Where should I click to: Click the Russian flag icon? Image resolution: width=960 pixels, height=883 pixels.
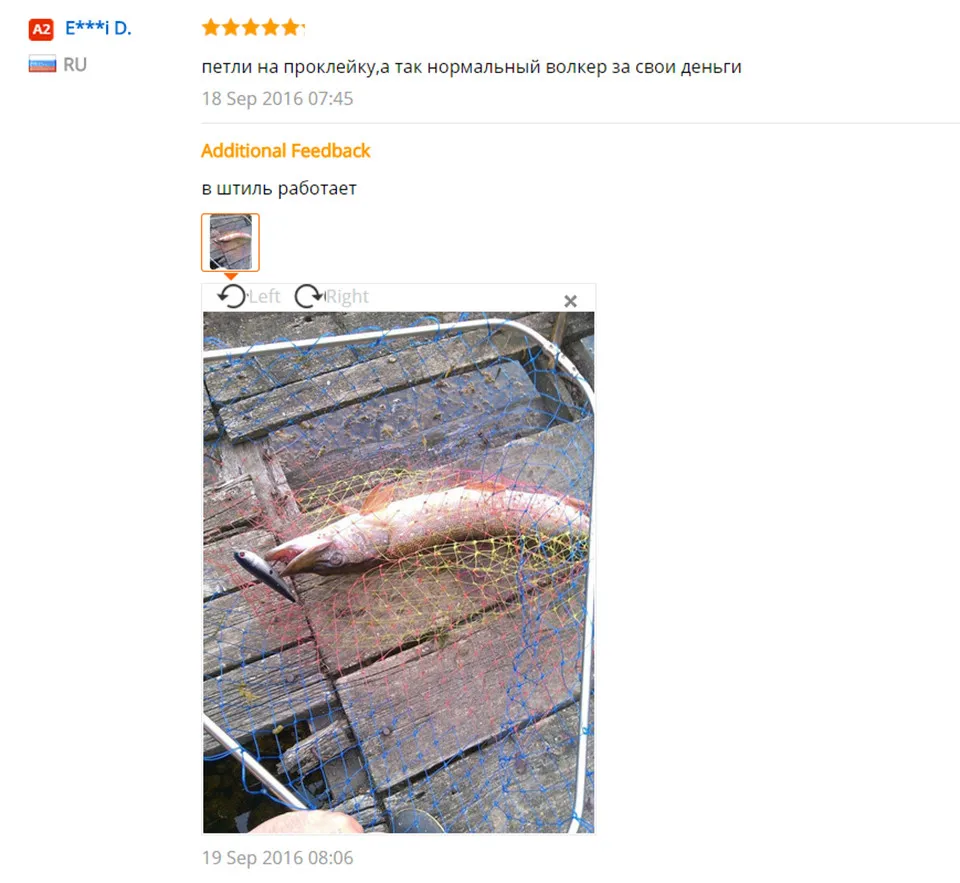click(x=42, y=64)
